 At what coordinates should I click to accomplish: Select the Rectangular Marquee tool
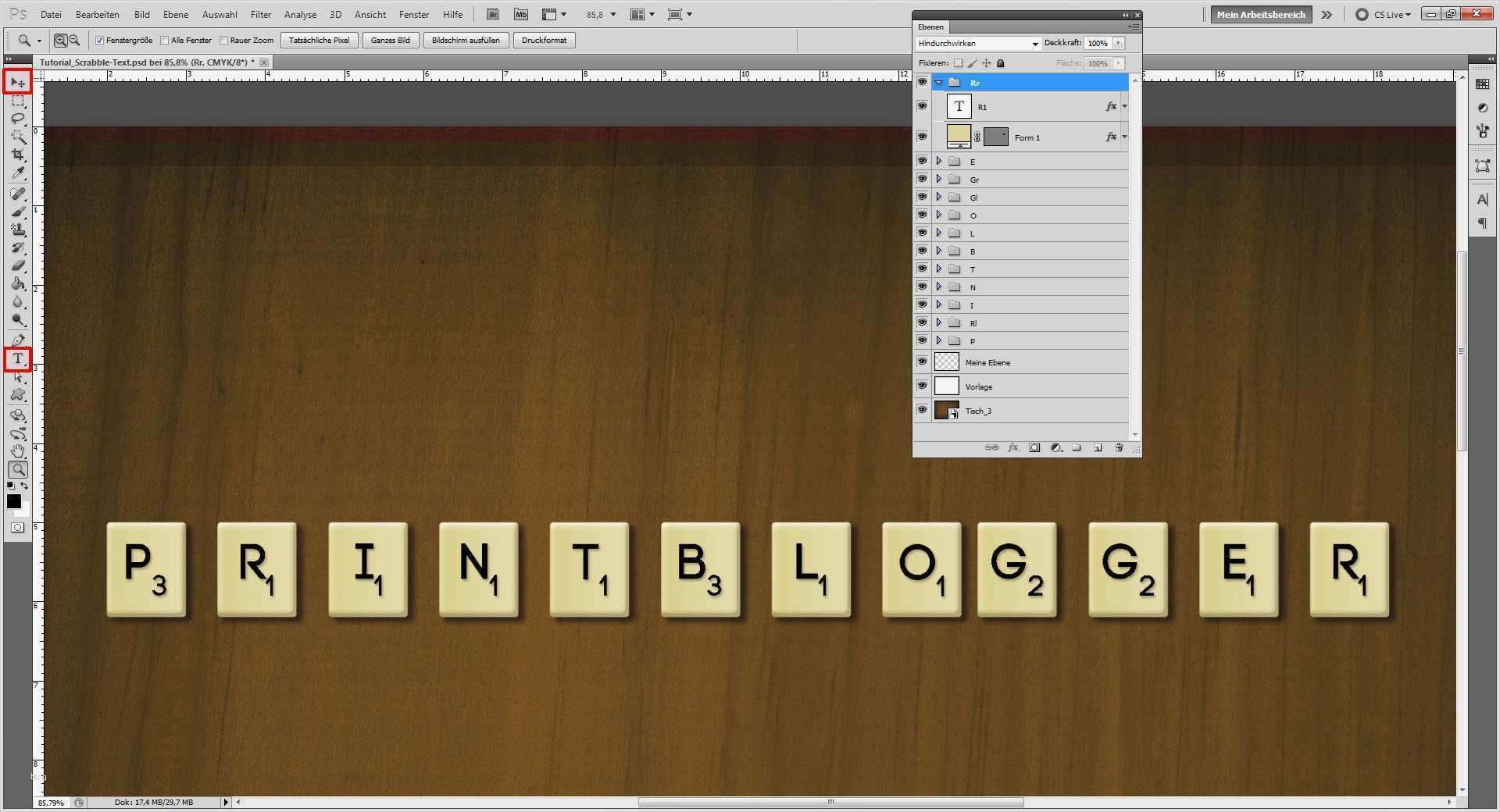coord(18,101)
